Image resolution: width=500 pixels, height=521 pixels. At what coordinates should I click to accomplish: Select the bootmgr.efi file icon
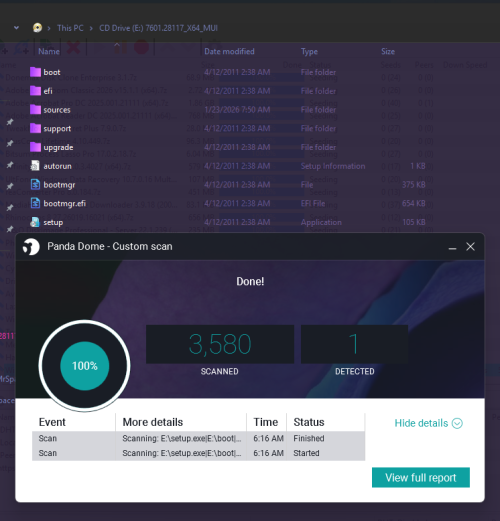click(x=35, y=203)
